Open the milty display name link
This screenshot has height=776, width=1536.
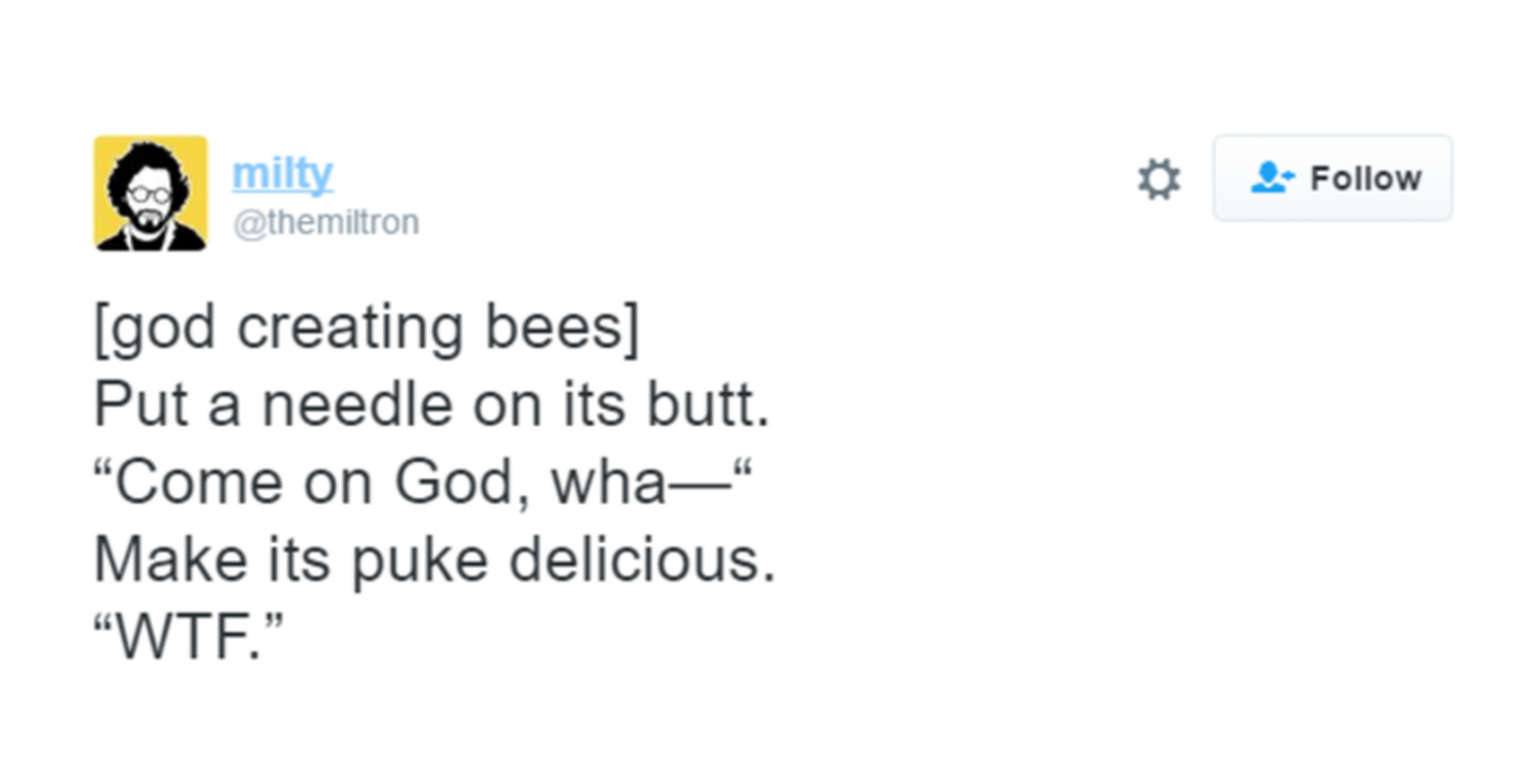(x=282, y=174)
